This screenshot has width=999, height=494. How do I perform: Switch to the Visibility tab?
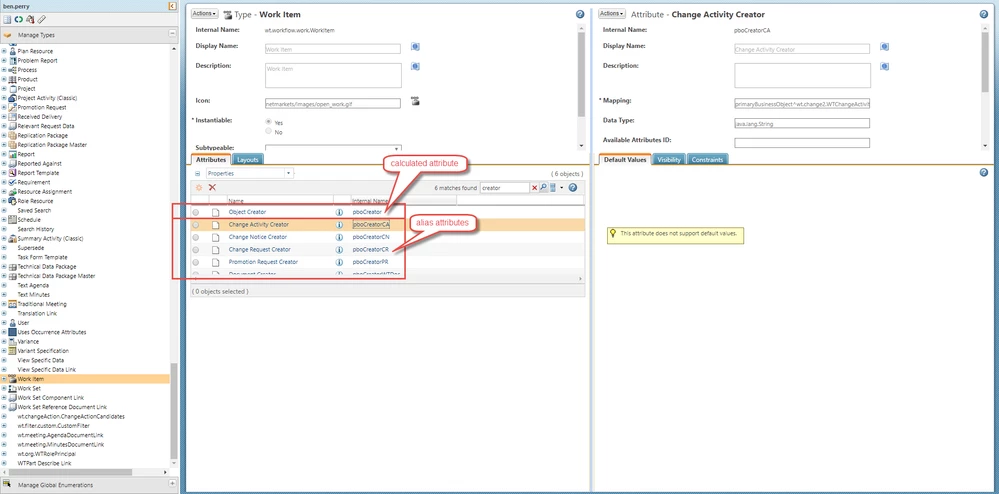click(669, 159)
